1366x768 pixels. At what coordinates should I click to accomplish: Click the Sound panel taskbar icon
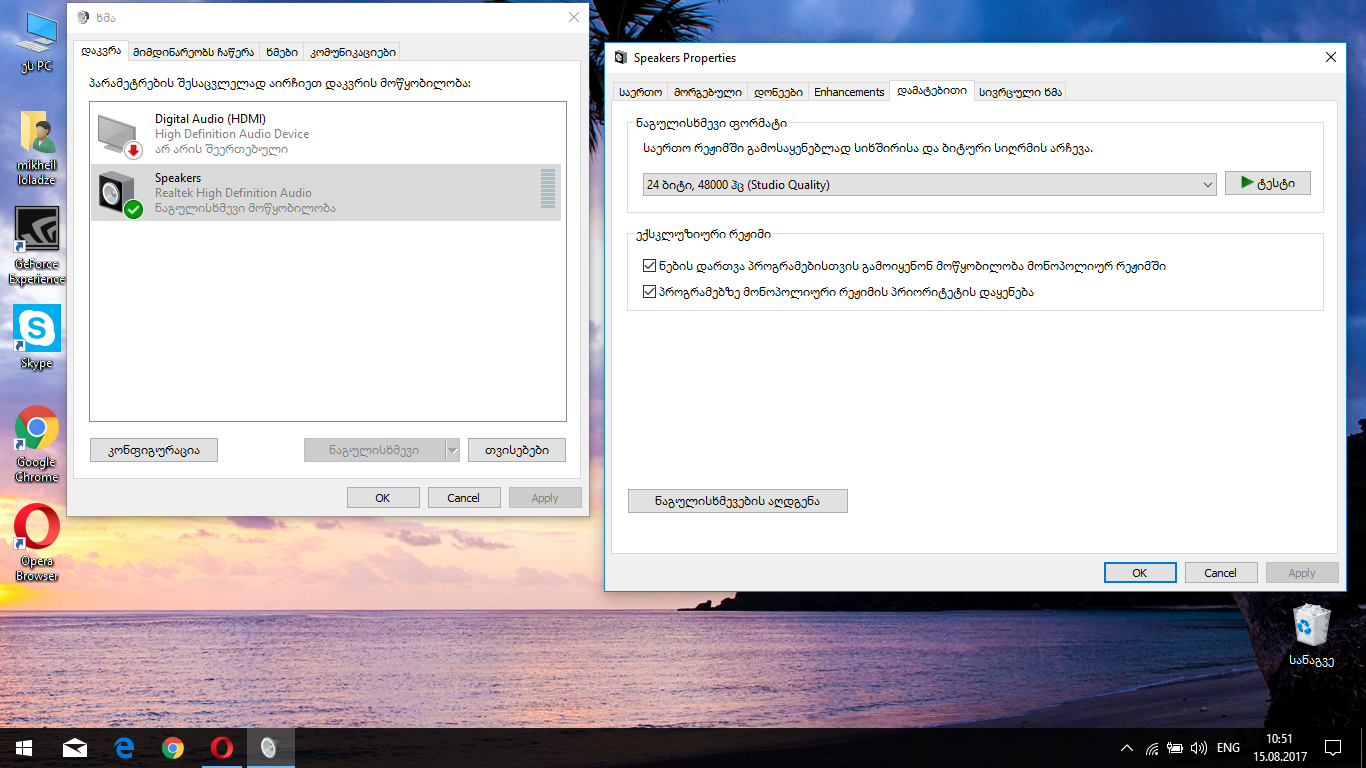(271, 747)
